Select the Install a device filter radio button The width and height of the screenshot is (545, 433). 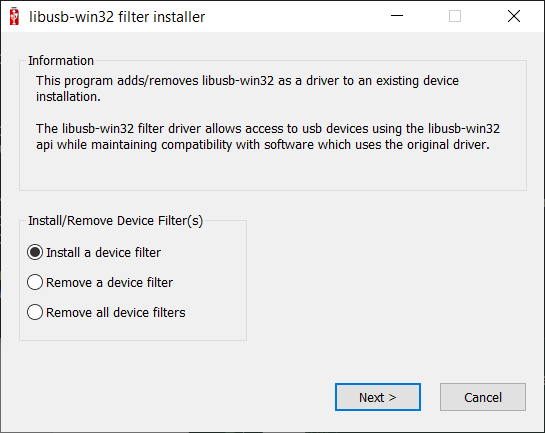(x=35, y=252)
